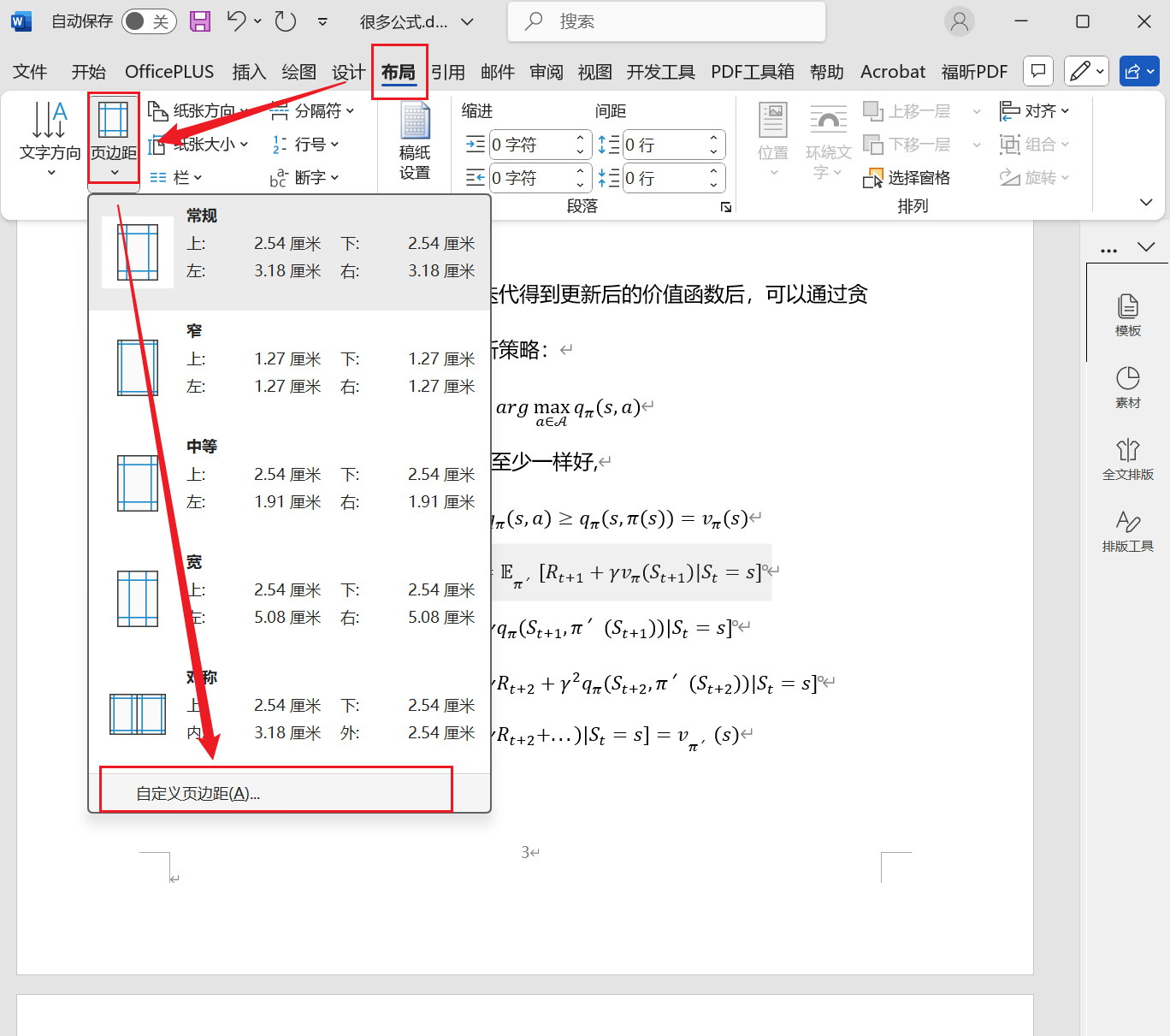Click the 全文排版 sidebar icon
This screenshot has width=1170, height=1036.
(1128, 459)
